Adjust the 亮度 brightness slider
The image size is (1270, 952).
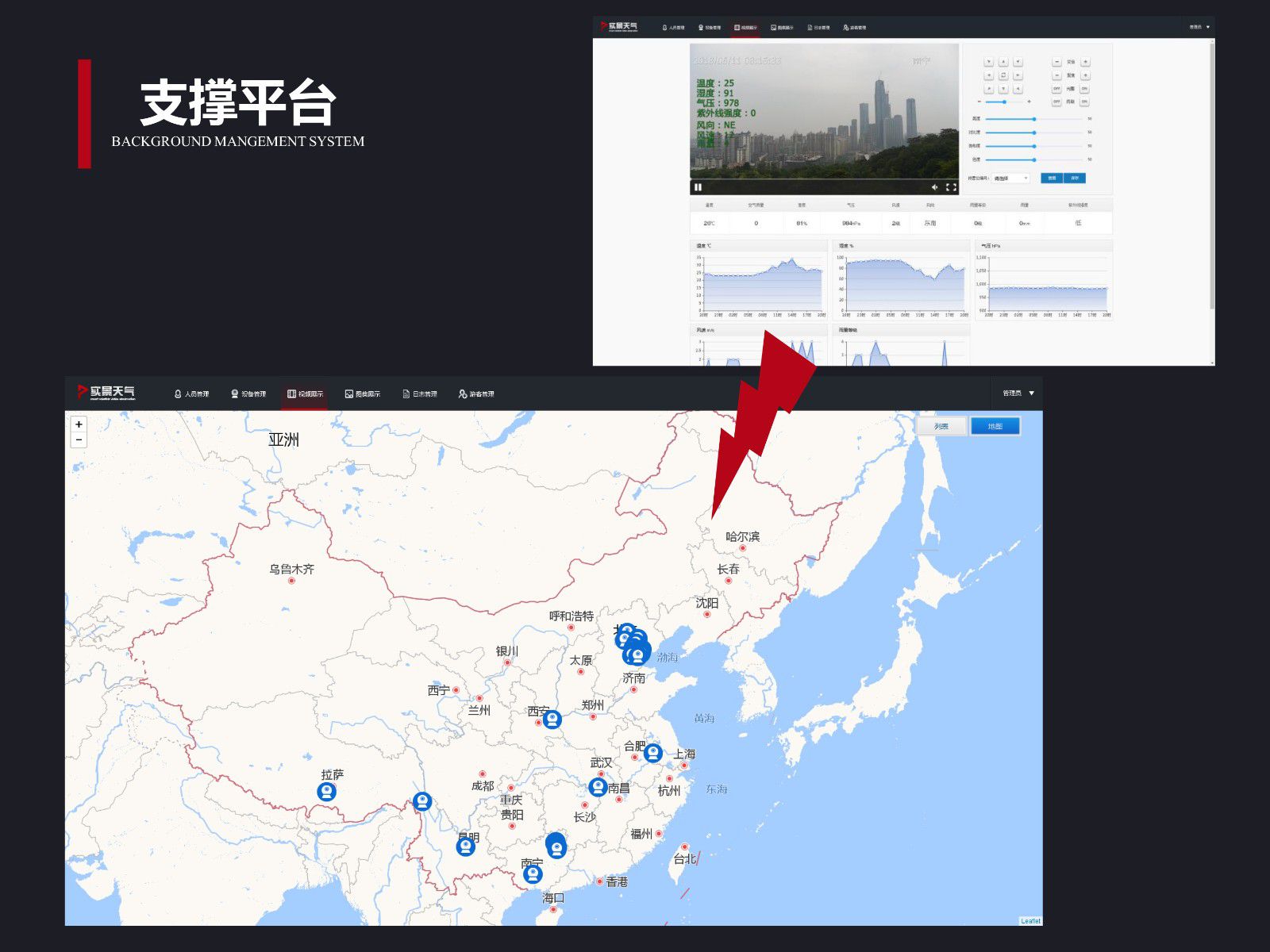pyautogui.click(x=1034, y=119)
